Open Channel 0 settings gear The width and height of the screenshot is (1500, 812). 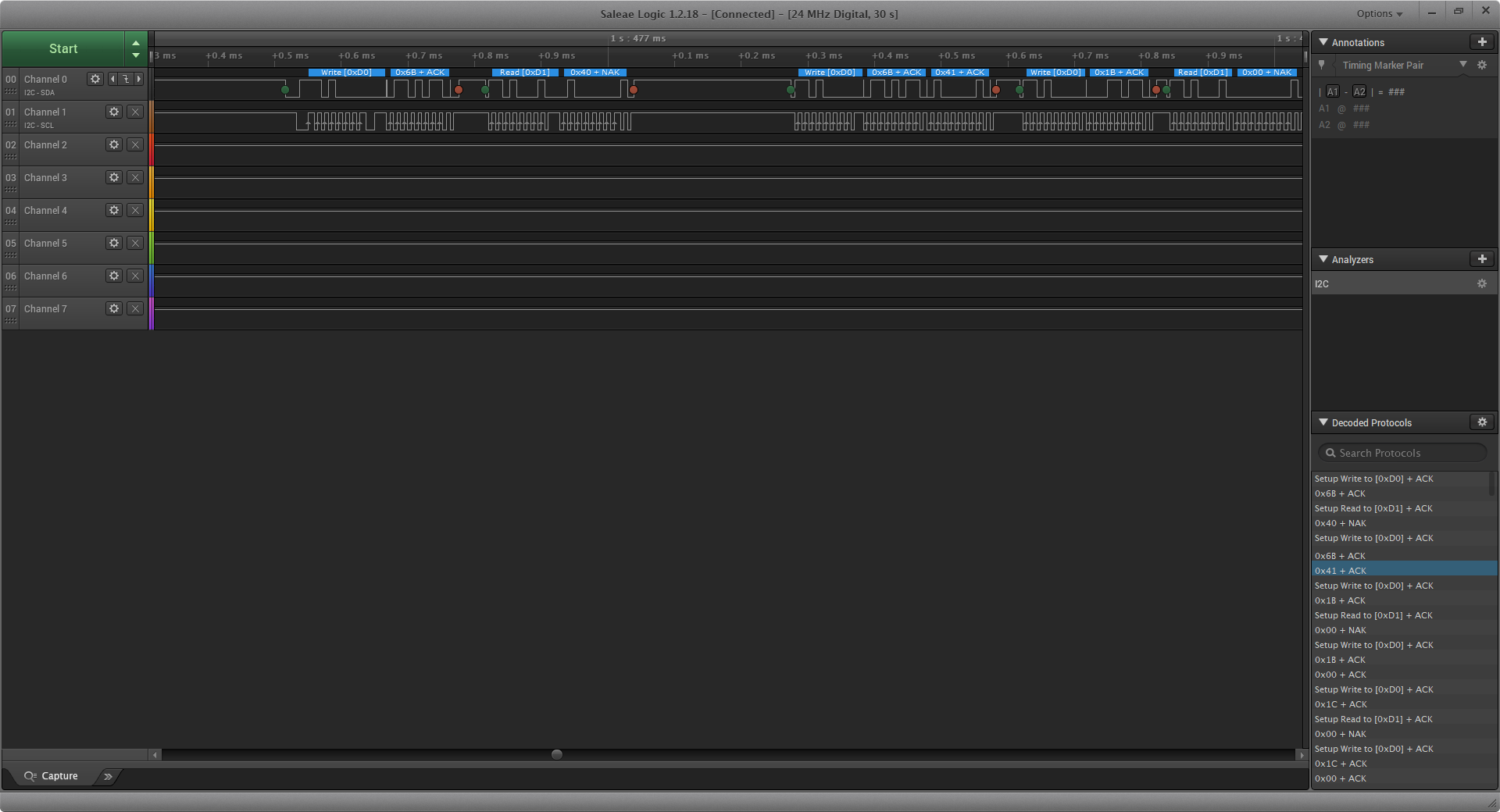95,79
